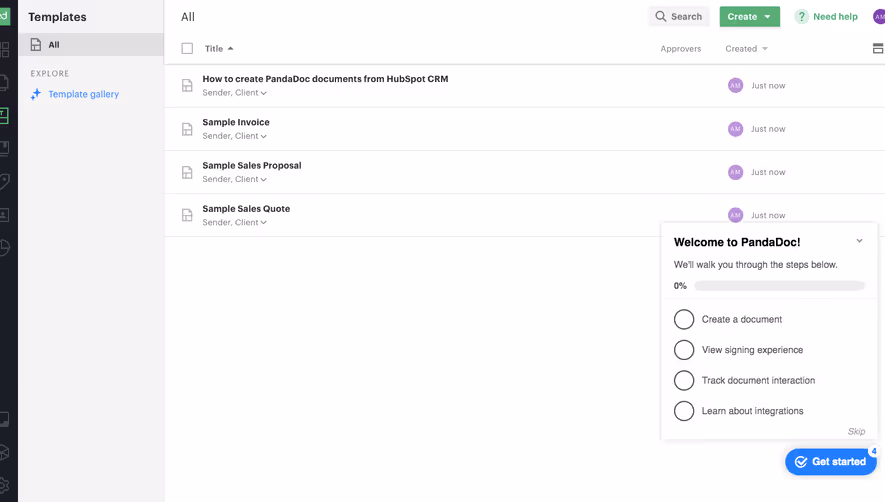Open How to create PandaDoc documents from HubSpot CRM
885x502 pixels.
(325, 79)
